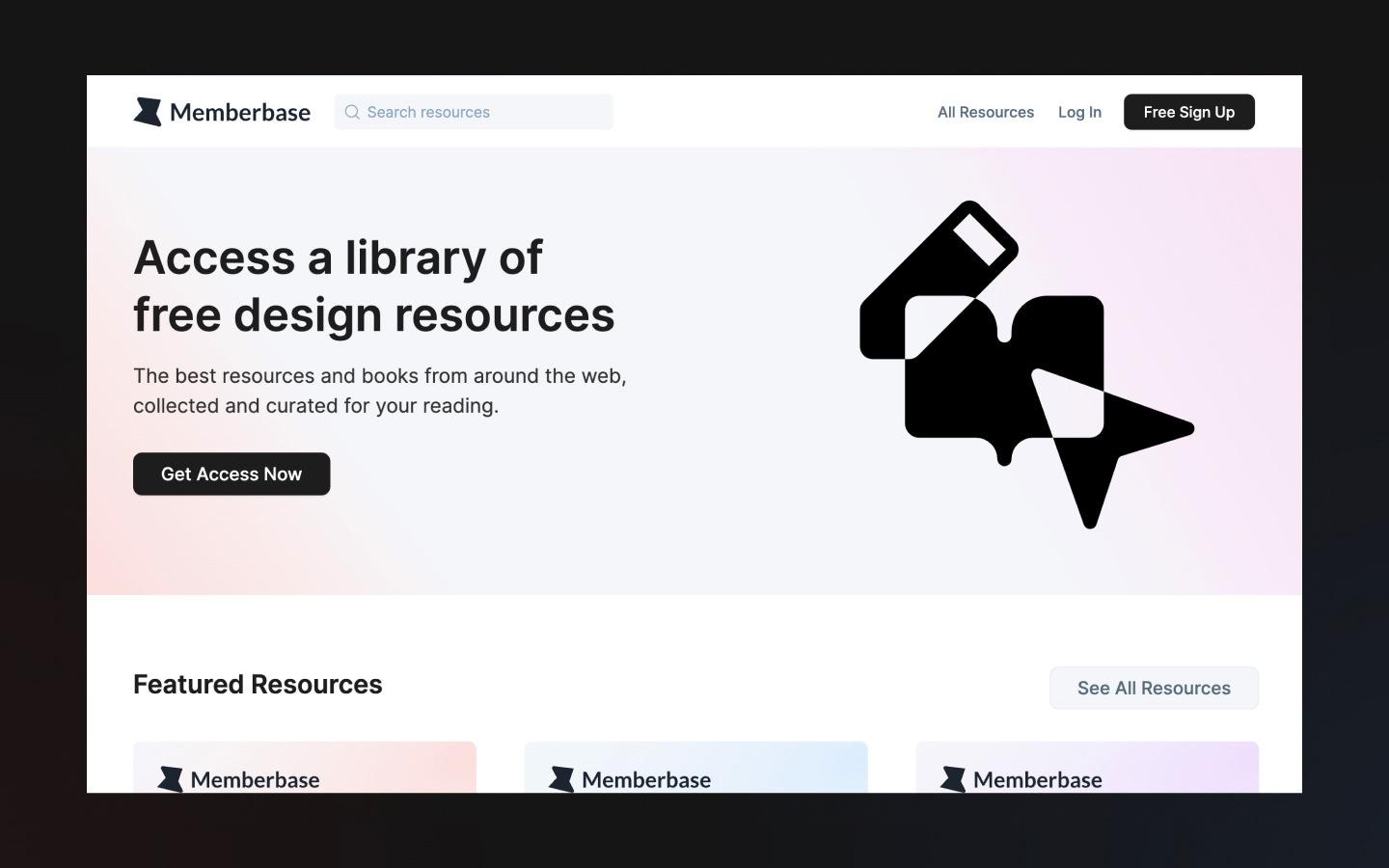Click the Memberbase logo icon in the header

148,111
